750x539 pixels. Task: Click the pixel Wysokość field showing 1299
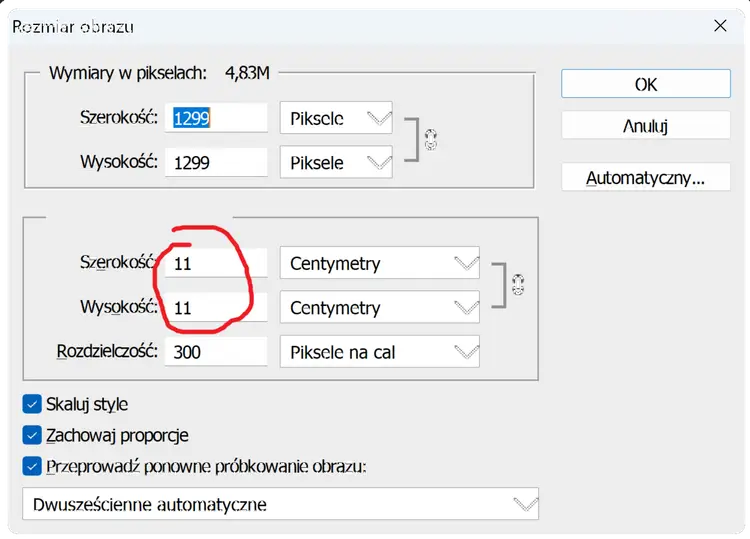pyautogui.click(x=216, y=162)
